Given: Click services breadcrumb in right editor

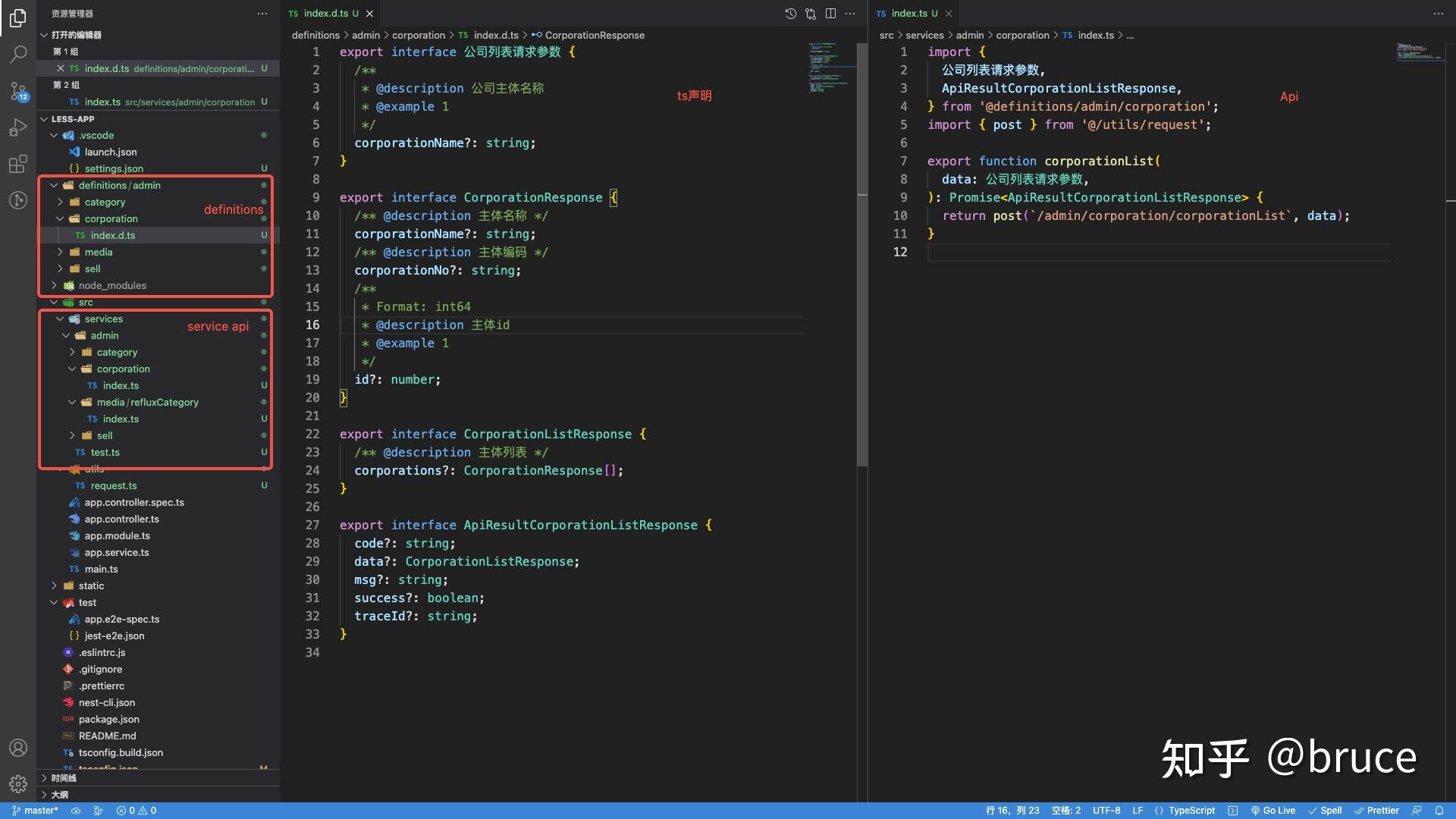Looking at the screenshot, I should pos(924,35).
